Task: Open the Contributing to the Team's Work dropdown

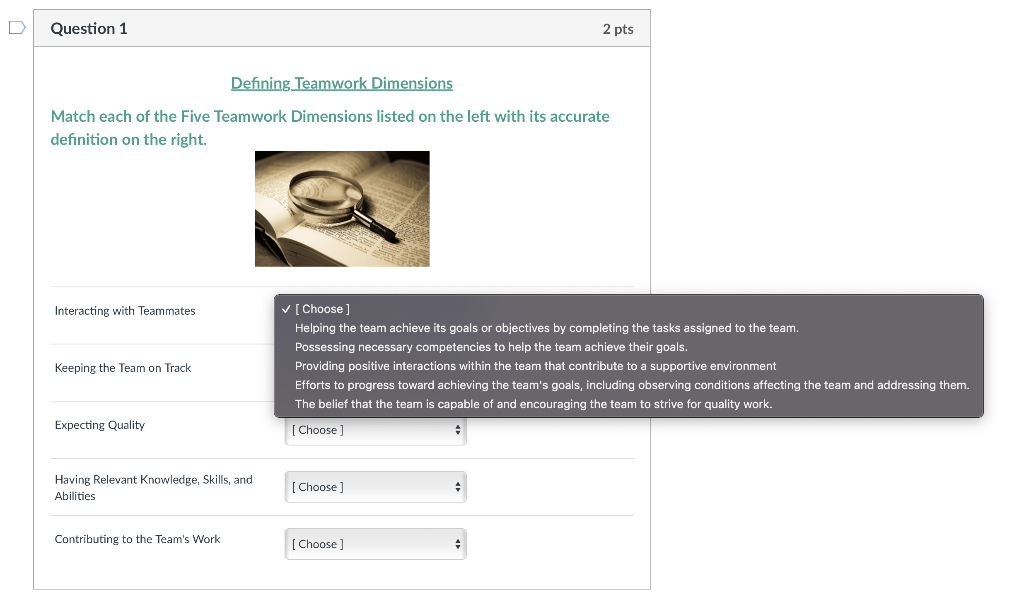Action: click(x=375, y=544)
